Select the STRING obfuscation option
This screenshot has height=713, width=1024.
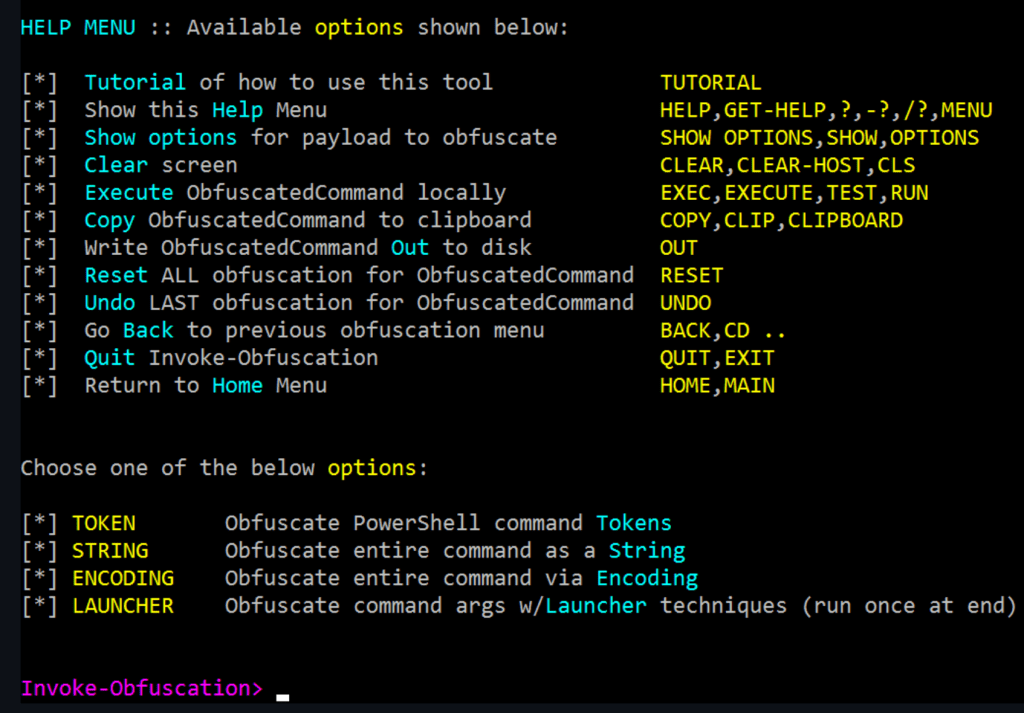[x=110, y=551]
